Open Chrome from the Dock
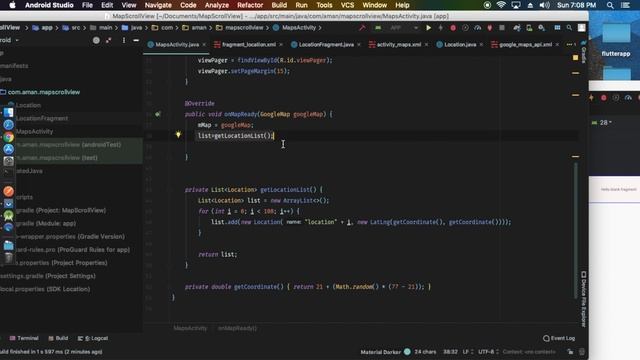Screen dimensions: 640x360 coord(9,137)
